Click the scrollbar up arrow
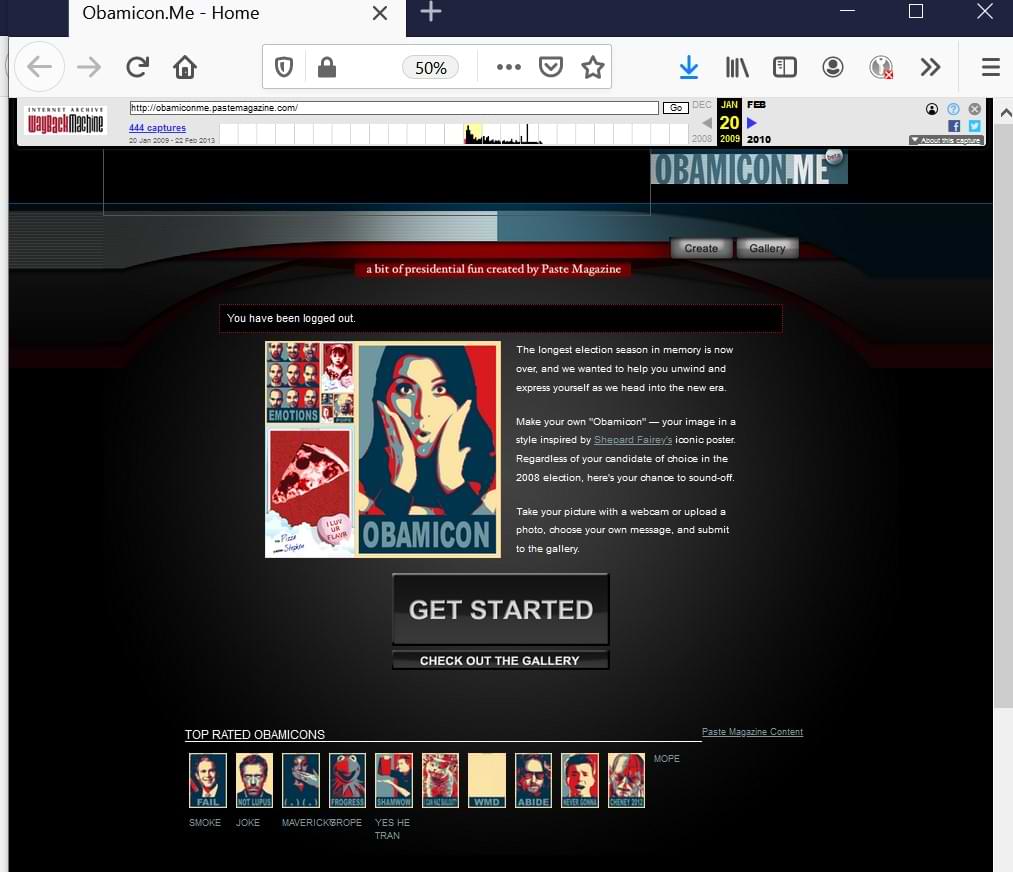1013x872 pixels. [x=1005, y=112]
